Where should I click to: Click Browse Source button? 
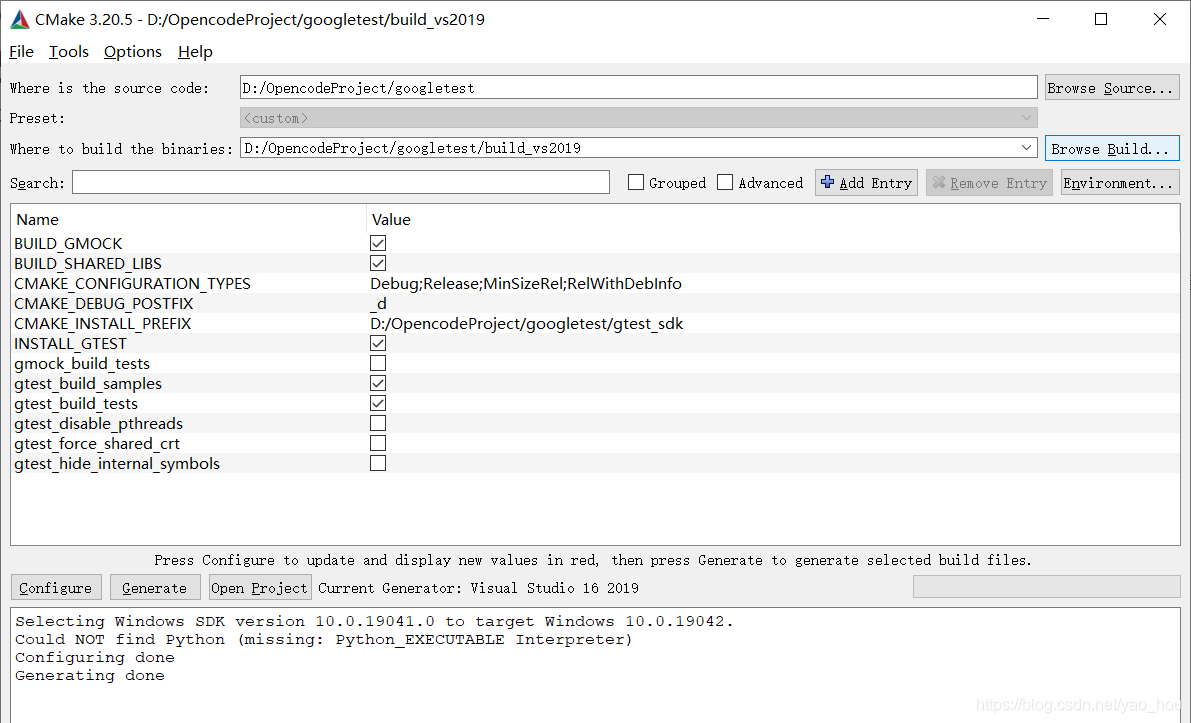[x=1112, y=87]
